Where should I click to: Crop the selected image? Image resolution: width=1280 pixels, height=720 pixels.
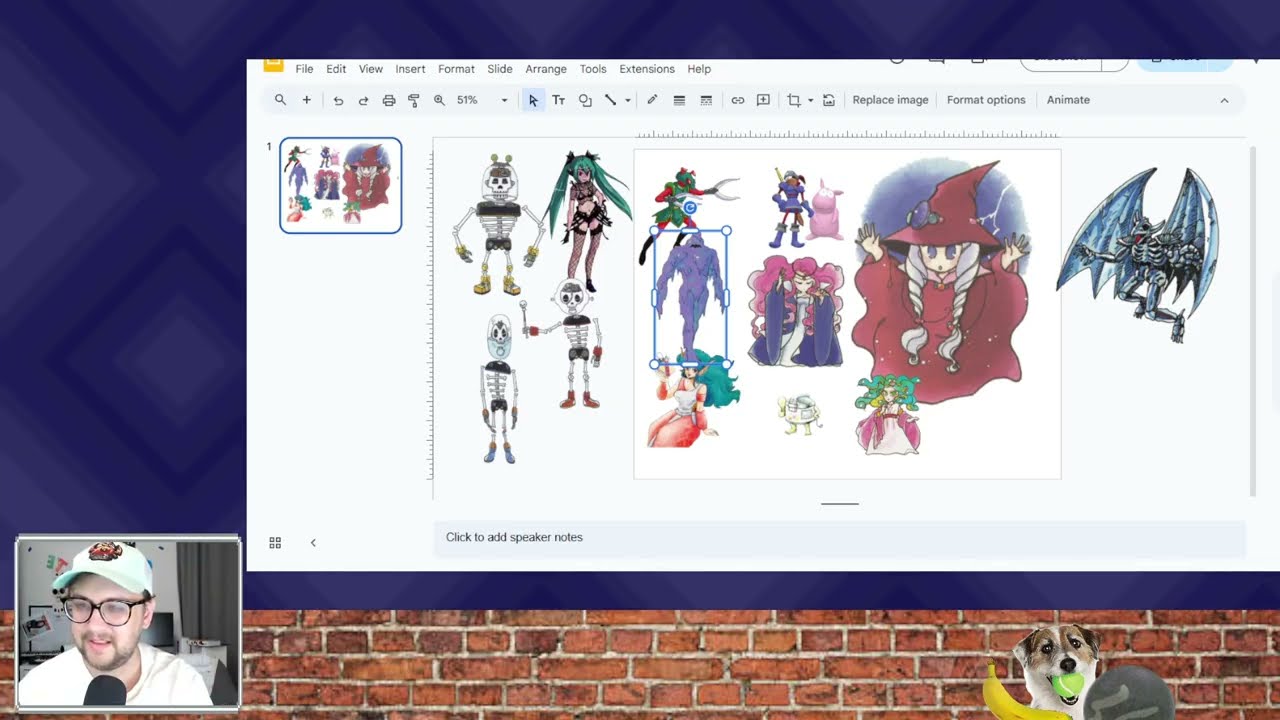coord(794,100)
